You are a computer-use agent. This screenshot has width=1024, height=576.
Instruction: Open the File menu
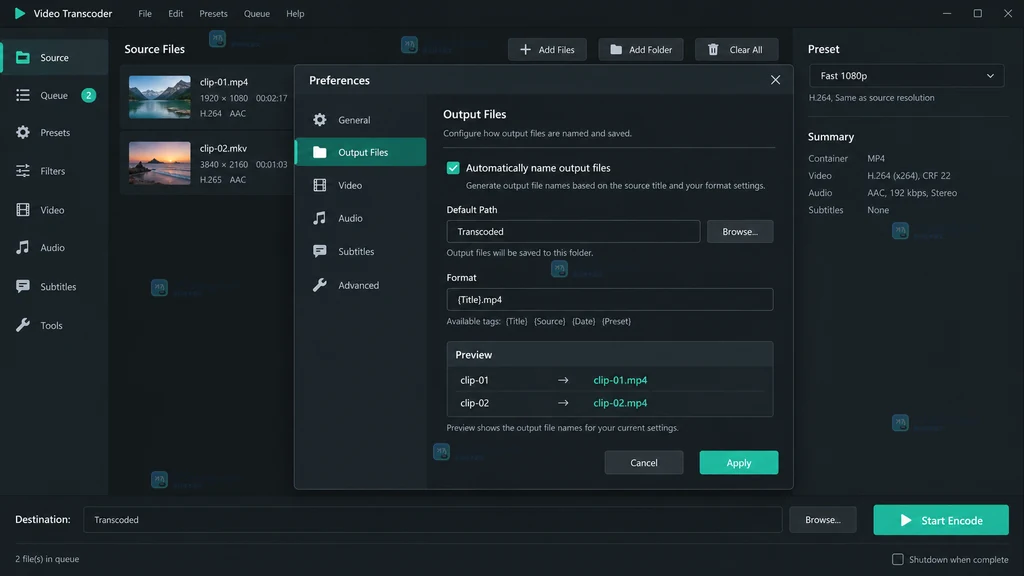(145, 14)
